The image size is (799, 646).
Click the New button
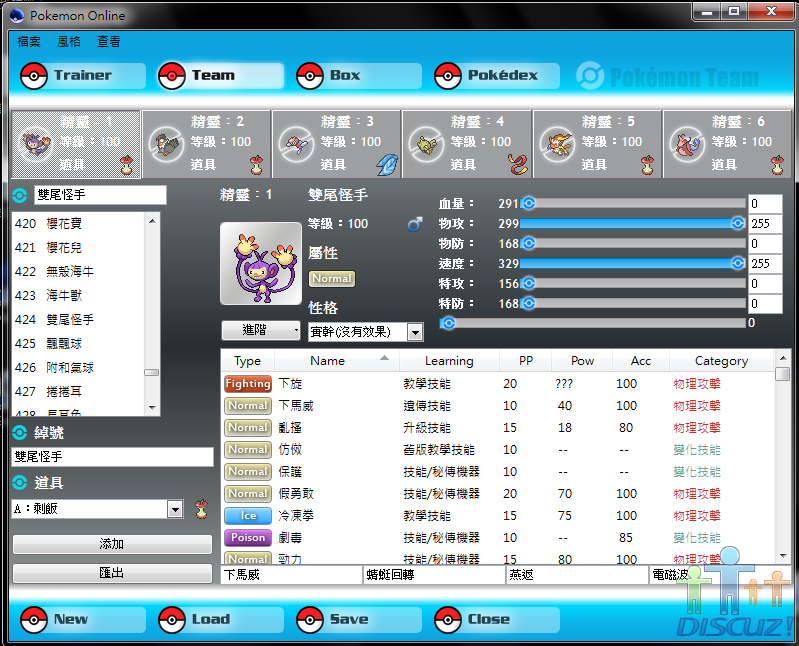point(83,620)
